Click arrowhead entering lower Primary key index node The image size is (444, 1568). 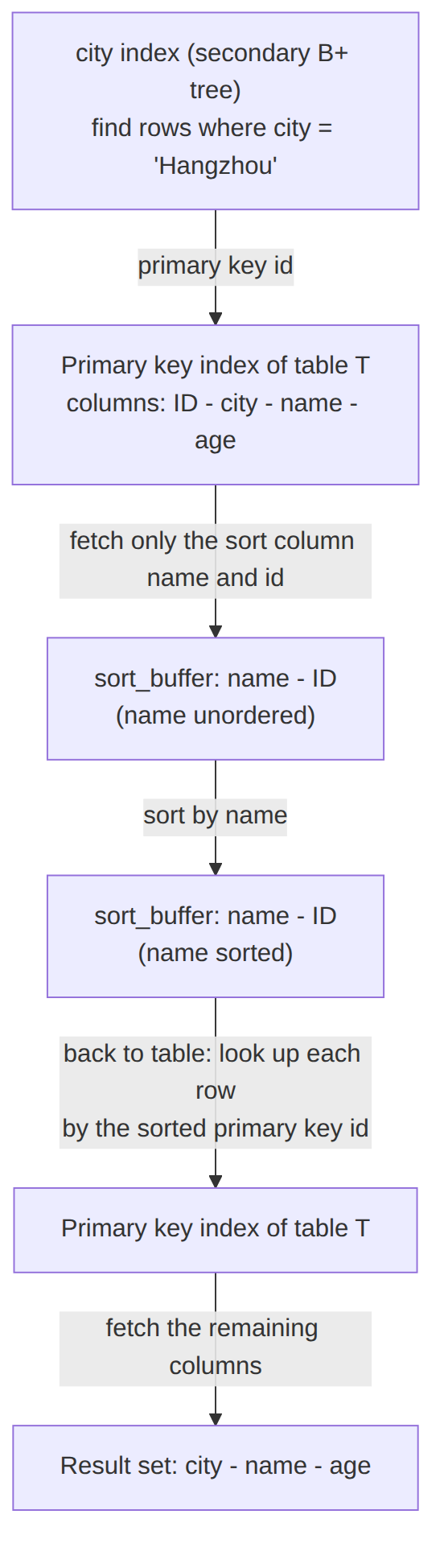216,1181
